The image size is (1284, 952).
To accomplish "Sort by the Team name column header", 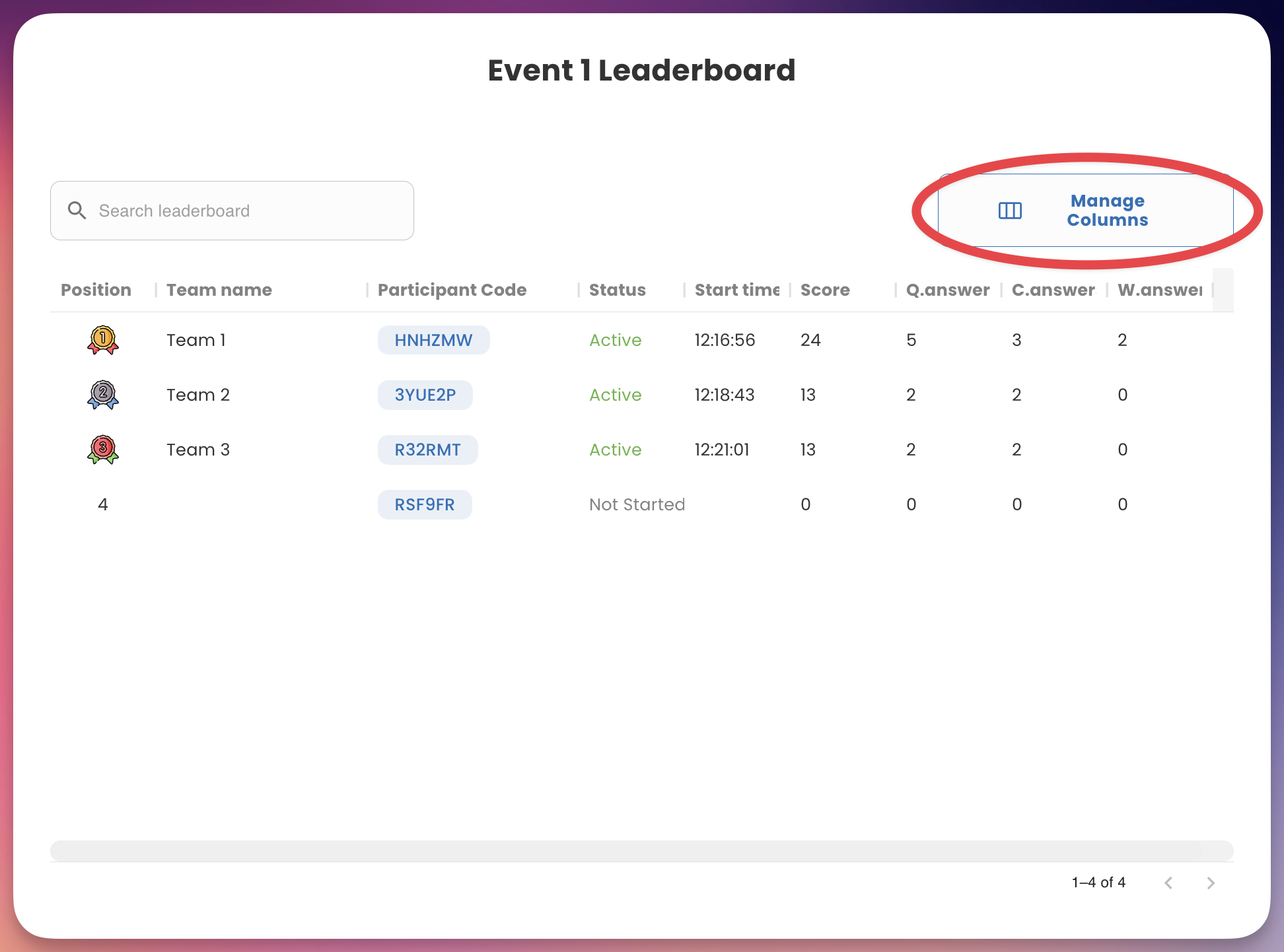I will tap(219, 290).
